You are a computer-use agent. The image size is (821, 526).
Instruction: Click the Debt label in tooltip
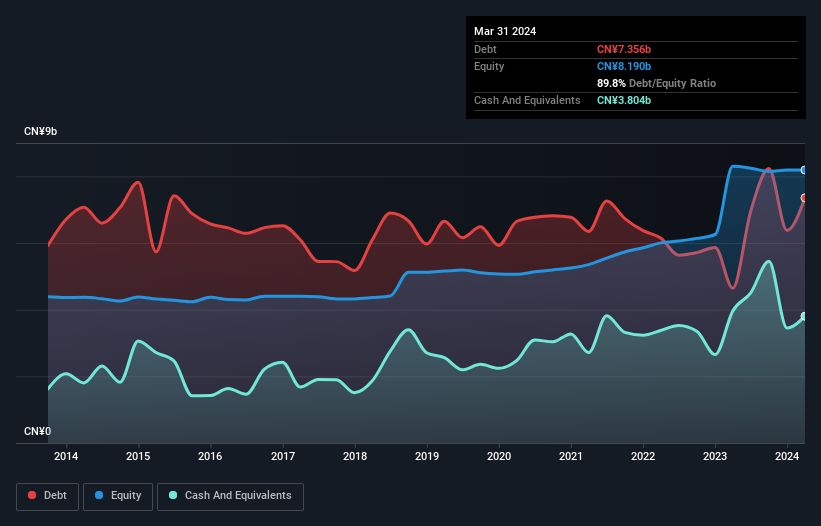pos(485,49)
